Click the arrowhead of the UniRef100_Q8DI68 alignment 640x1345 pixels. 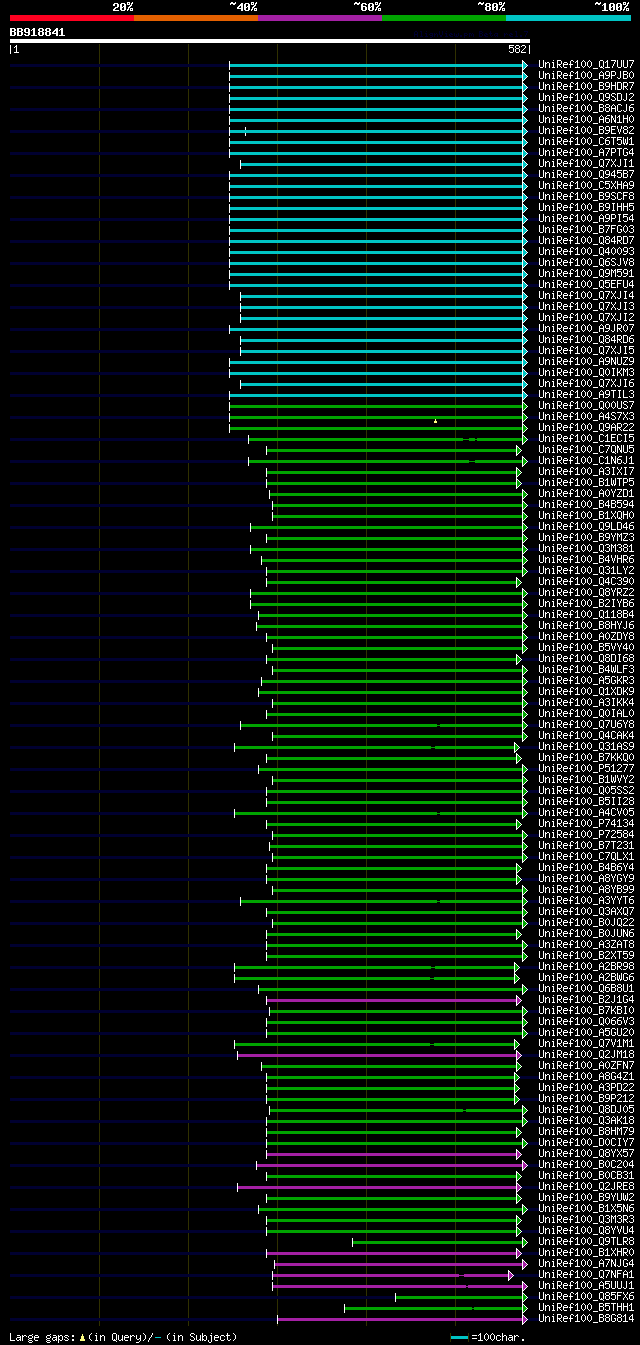tap(519, 658)
